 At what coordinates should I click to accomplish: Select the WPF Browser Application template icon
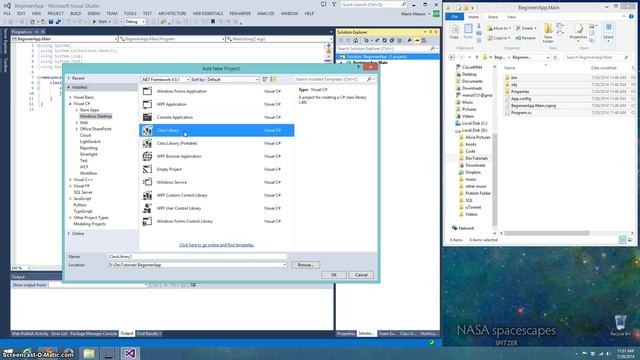click(147, 156)
